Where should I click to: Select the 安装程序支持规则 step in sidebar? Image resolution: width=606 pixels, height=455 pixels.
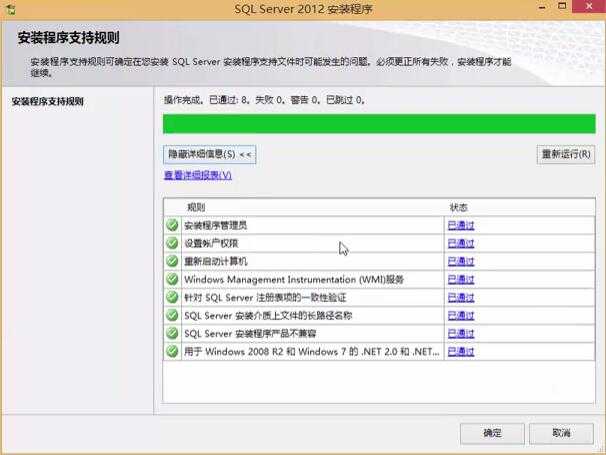(48, 102)
